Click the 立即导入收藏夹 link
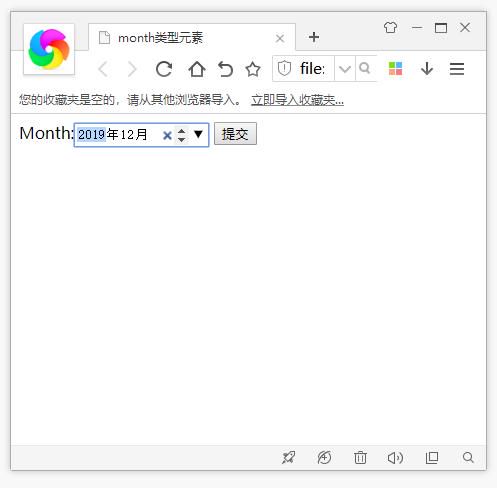 (x=297, y=100)
